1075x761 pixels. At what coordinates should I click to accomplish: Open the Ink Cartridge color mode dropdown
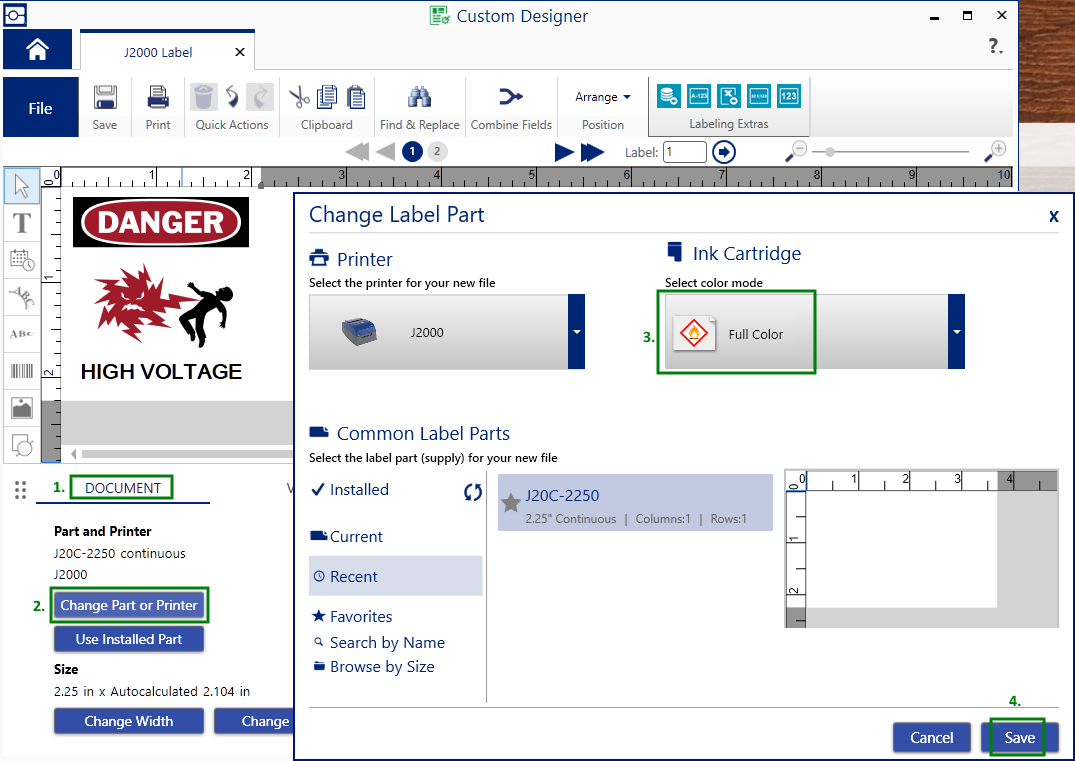click(956, 333)
